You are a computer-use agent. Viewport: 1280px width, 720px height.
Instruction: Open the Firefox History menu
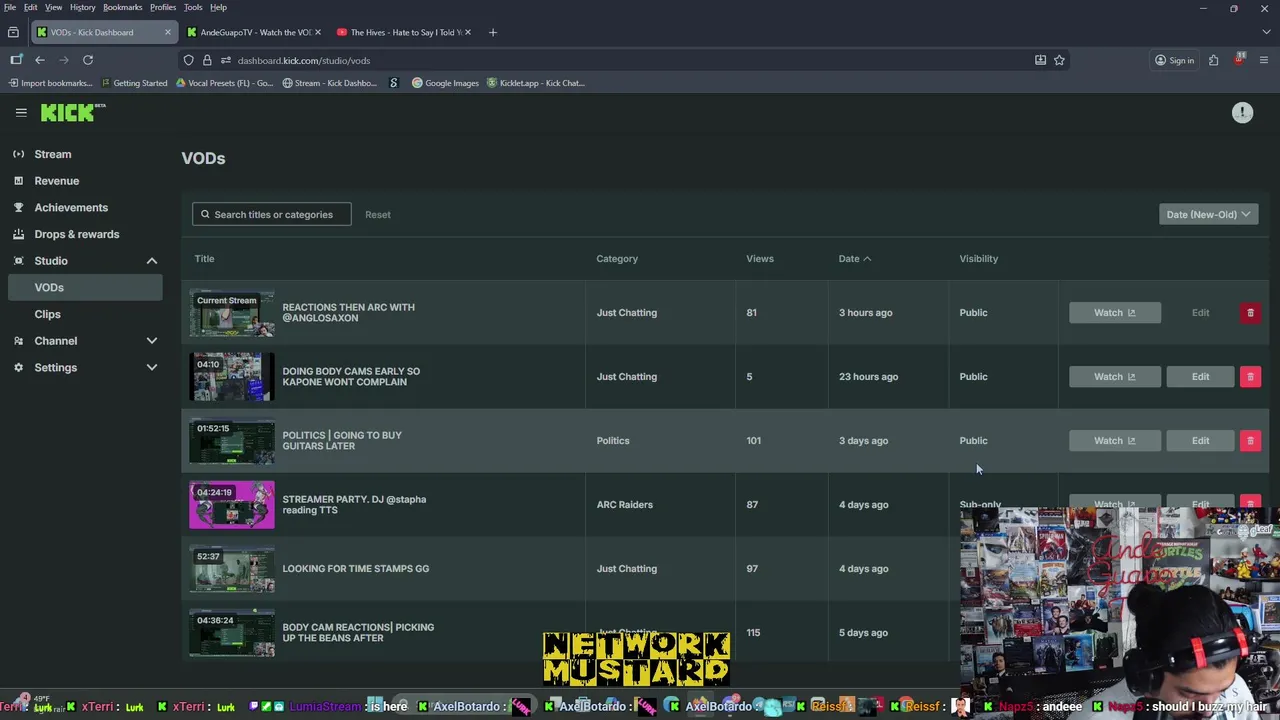pyautogui.click(x=82, y=7)
